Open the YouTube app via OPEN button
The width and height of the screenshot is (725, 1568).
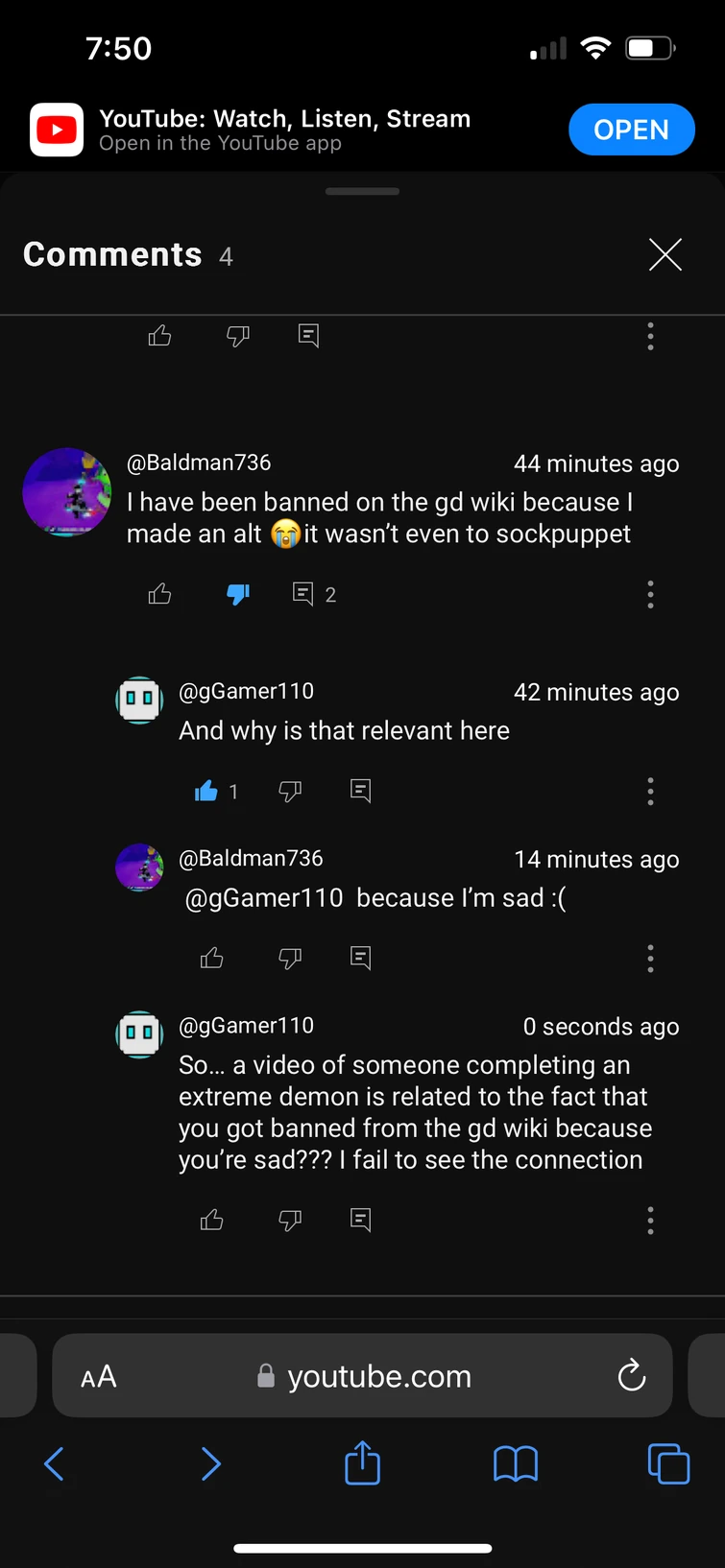[631, 130]
